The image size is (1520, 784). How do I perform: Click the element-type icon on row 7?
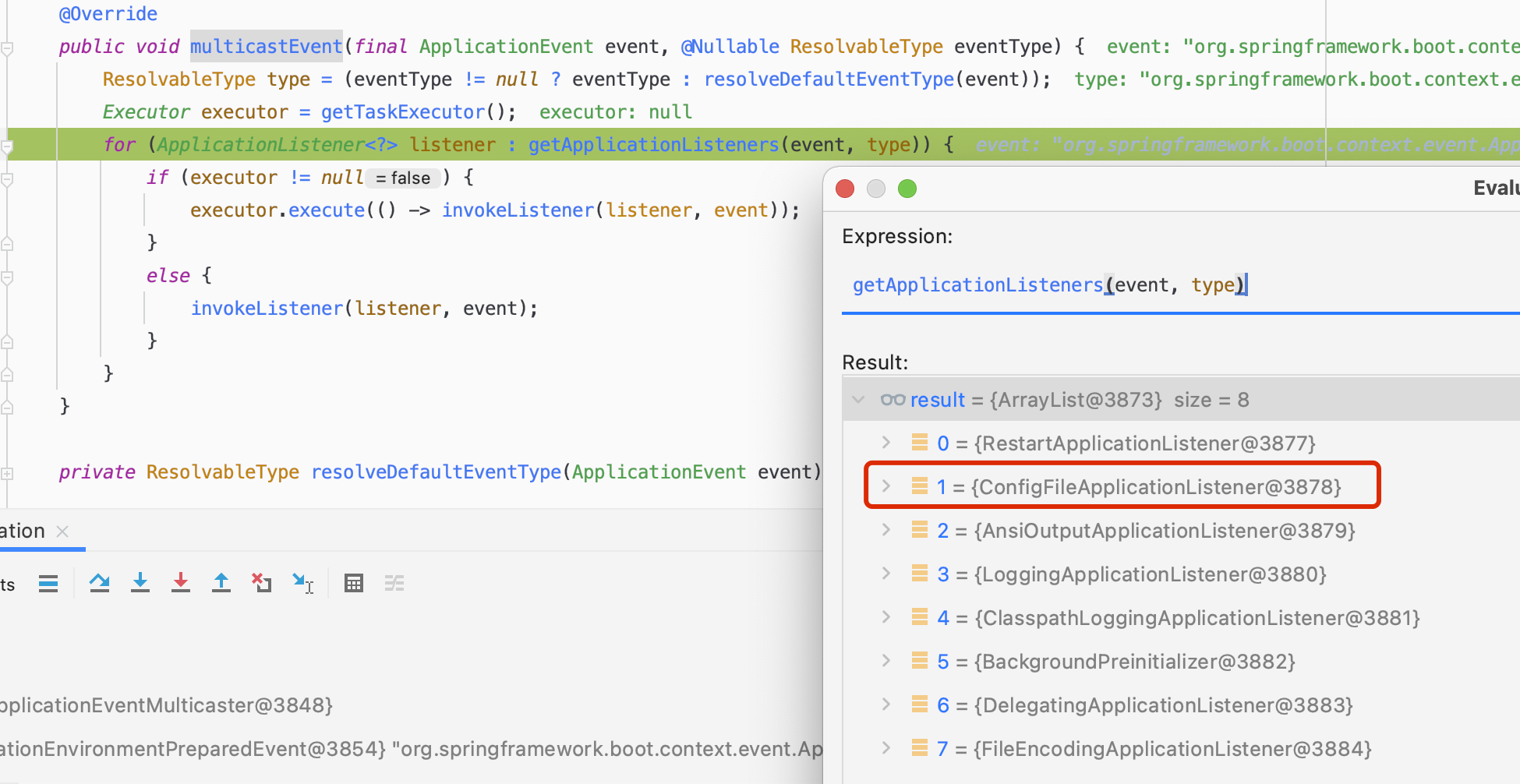click(x=920, y=748)
